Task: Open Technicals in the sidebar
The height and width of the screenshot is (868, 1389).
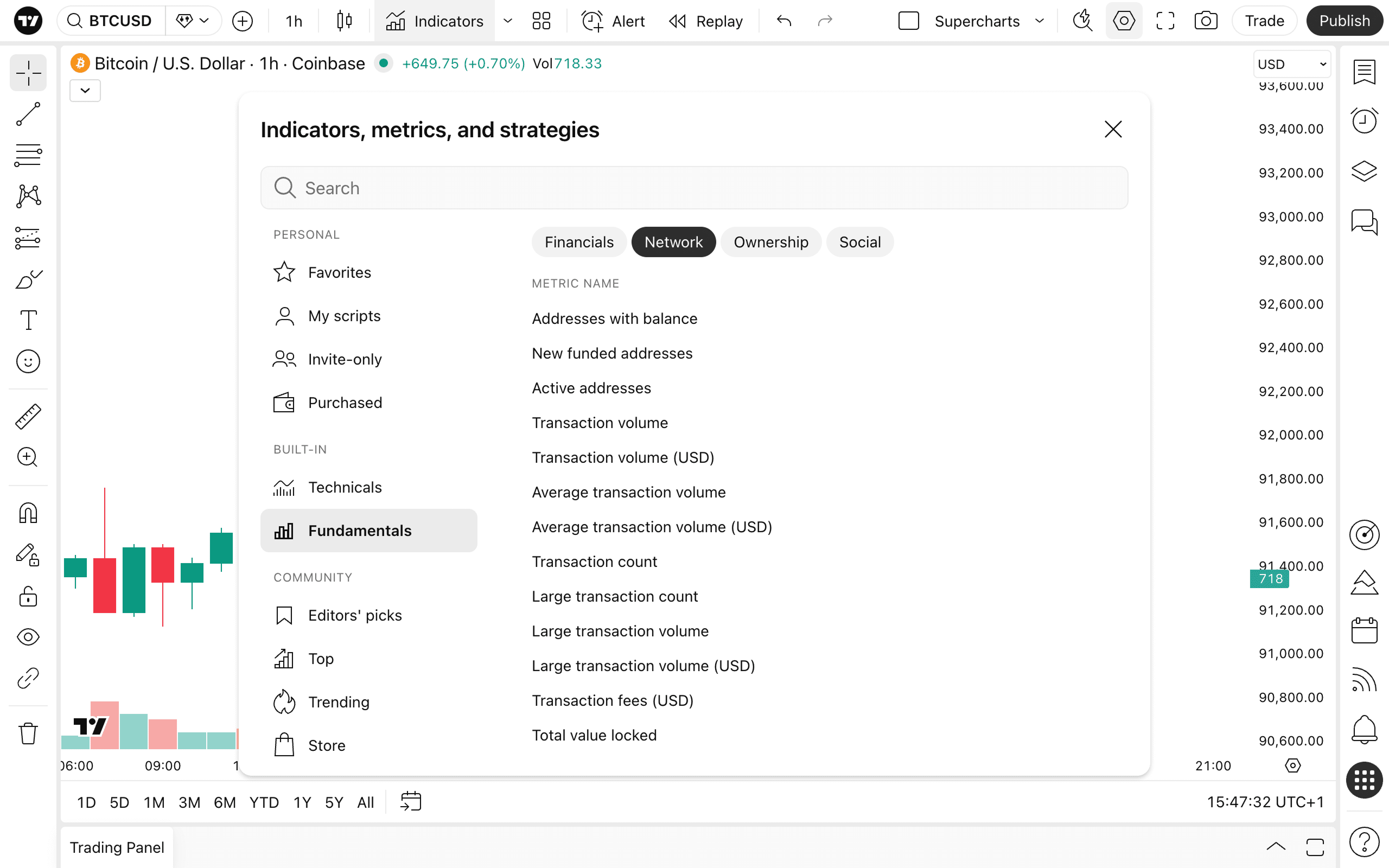Action: point(345,487)
